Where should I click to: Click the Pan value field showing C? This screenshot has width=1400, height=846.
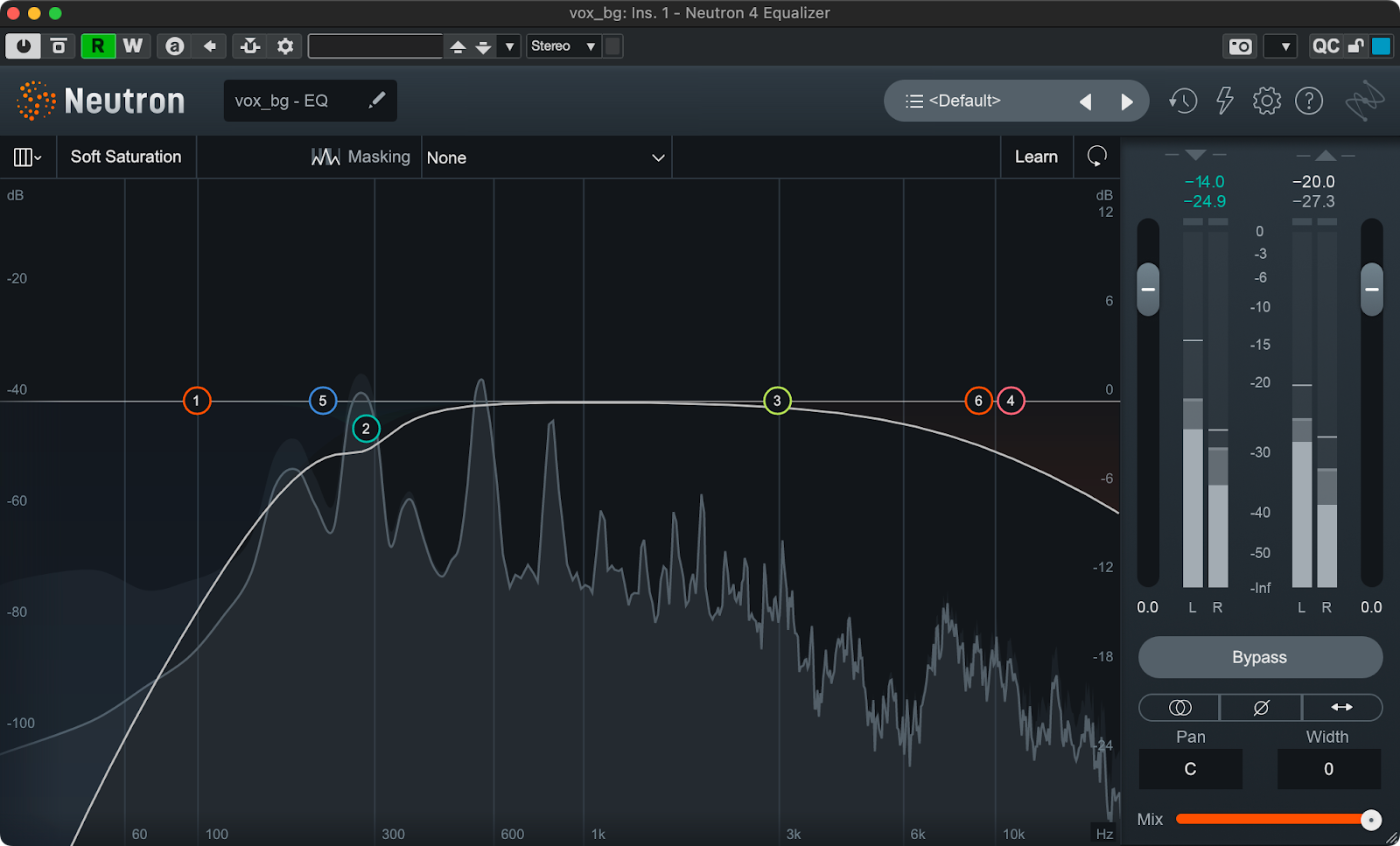[1190, 769]
